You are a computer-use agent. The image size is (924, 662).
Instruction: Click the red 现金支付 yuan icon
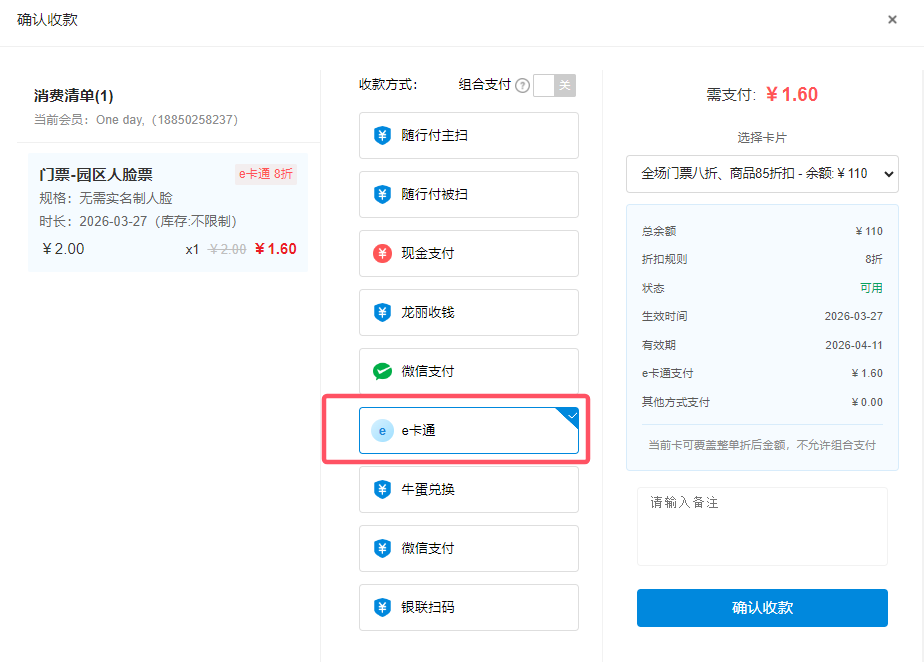(x=382, y=254)
